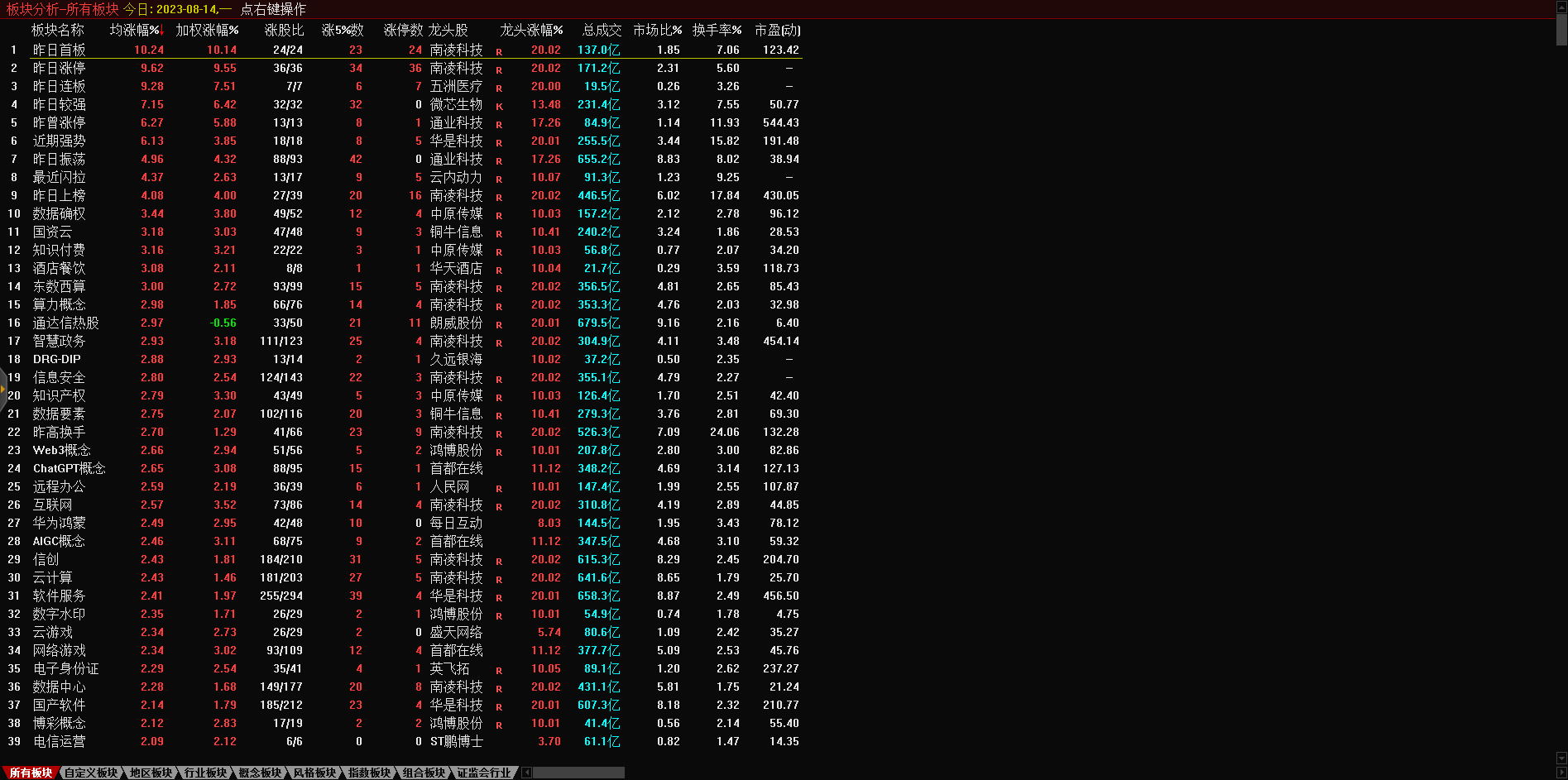The width and height of the screenshot is (1568, 780).
Task: Click the R marker in 酒店餐饮 row
Action: 499,270
